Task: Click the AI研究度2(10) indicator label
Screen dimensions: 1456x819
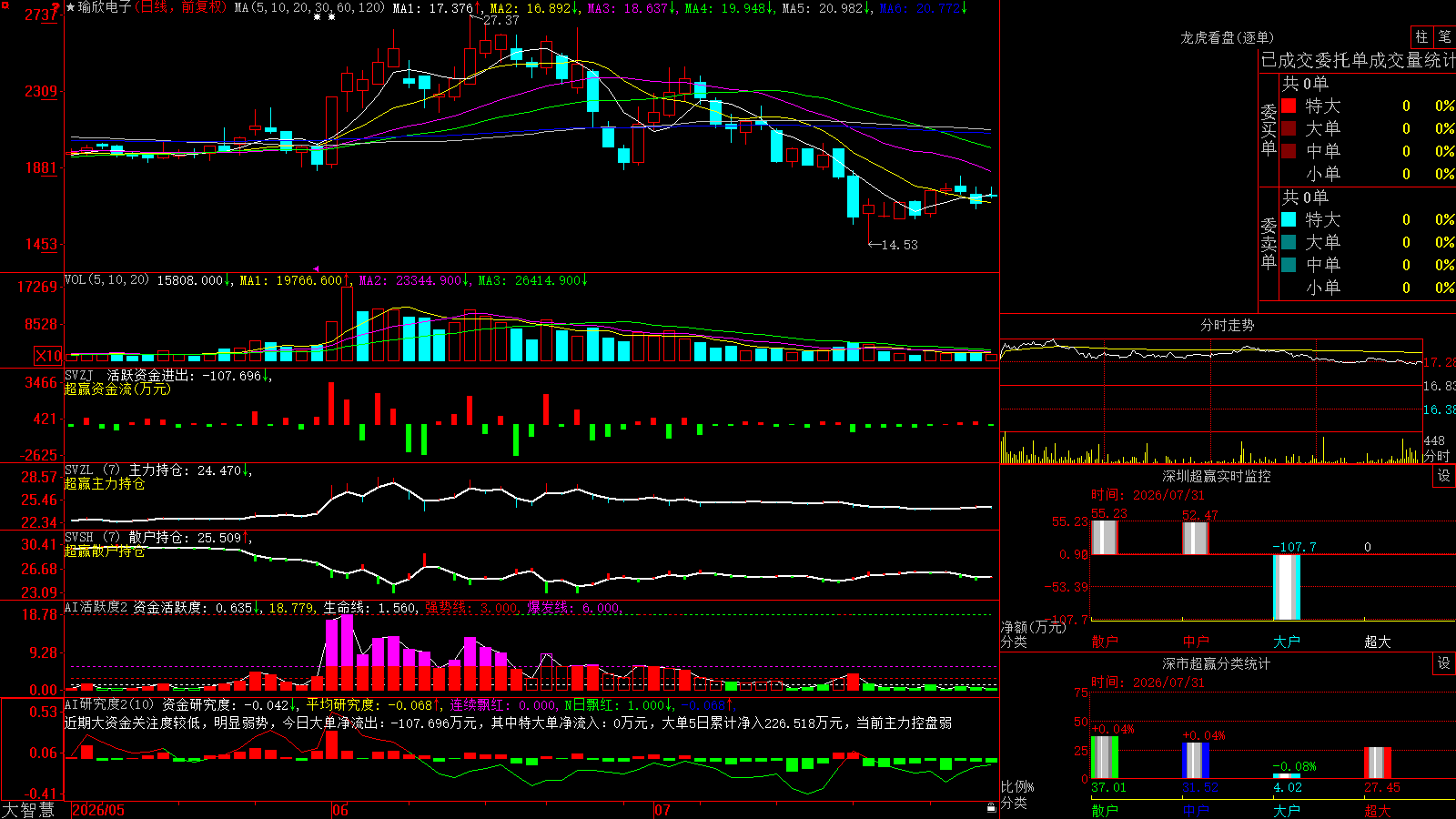Action: point(110,704)
